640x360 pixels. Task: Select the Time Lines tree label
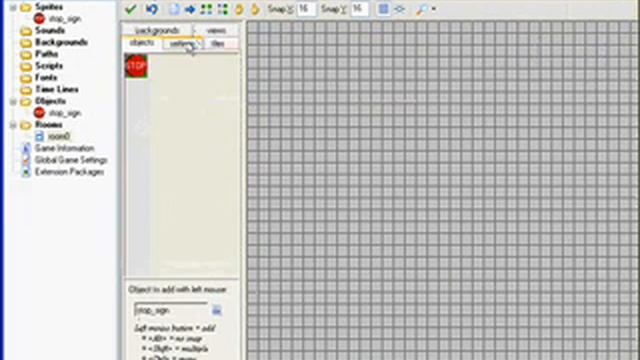coord(57,89)
